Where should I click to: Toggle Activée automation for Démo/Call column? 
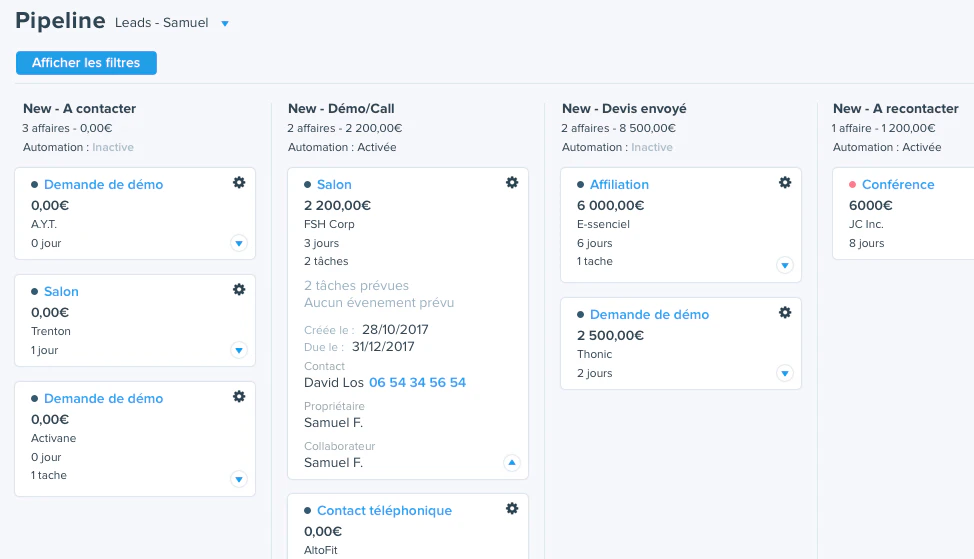pyautogui.click(x=376, y=147)
